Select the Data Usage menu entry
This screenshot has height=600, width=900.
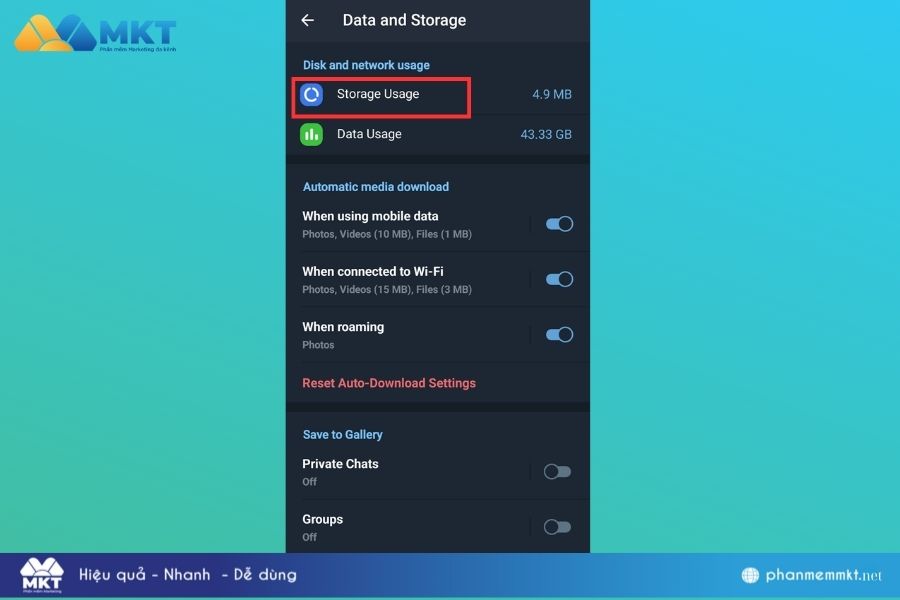[368, 134]
